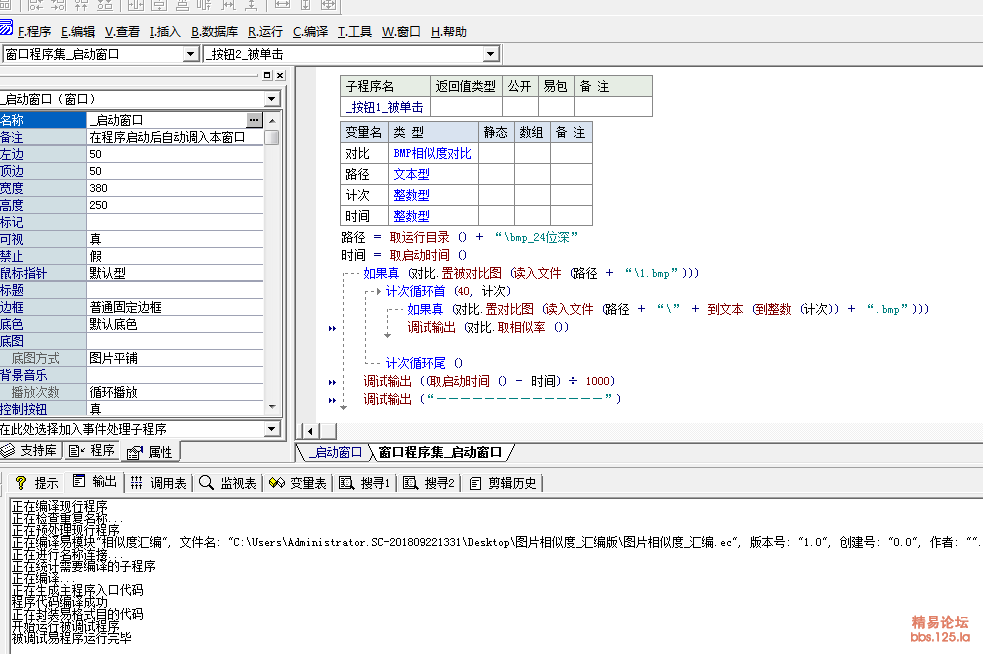
Task: Open the E.编辑 menu
Action: (x=78, y=32)
